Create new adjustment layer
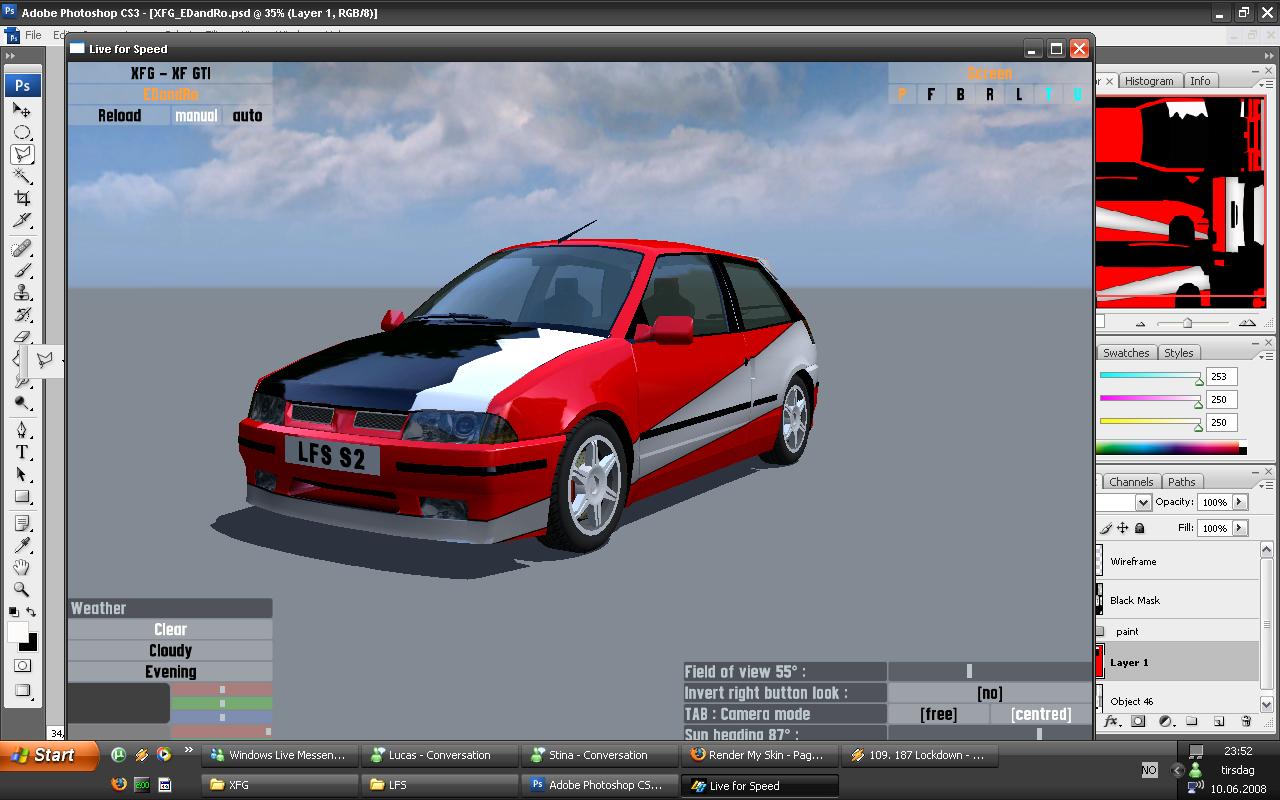Image resolution: width=1280 pixels, height=800 pixels. tap(1165, 721)
